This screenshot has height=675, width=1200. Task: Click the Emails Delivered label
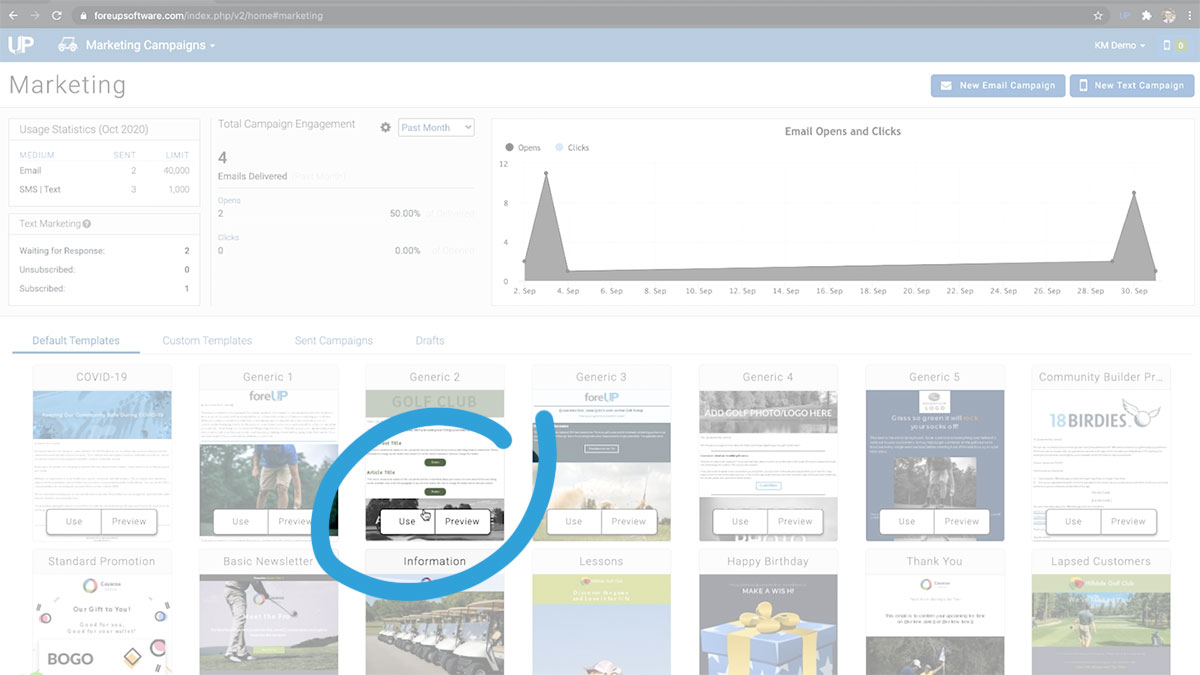[253, 176]
